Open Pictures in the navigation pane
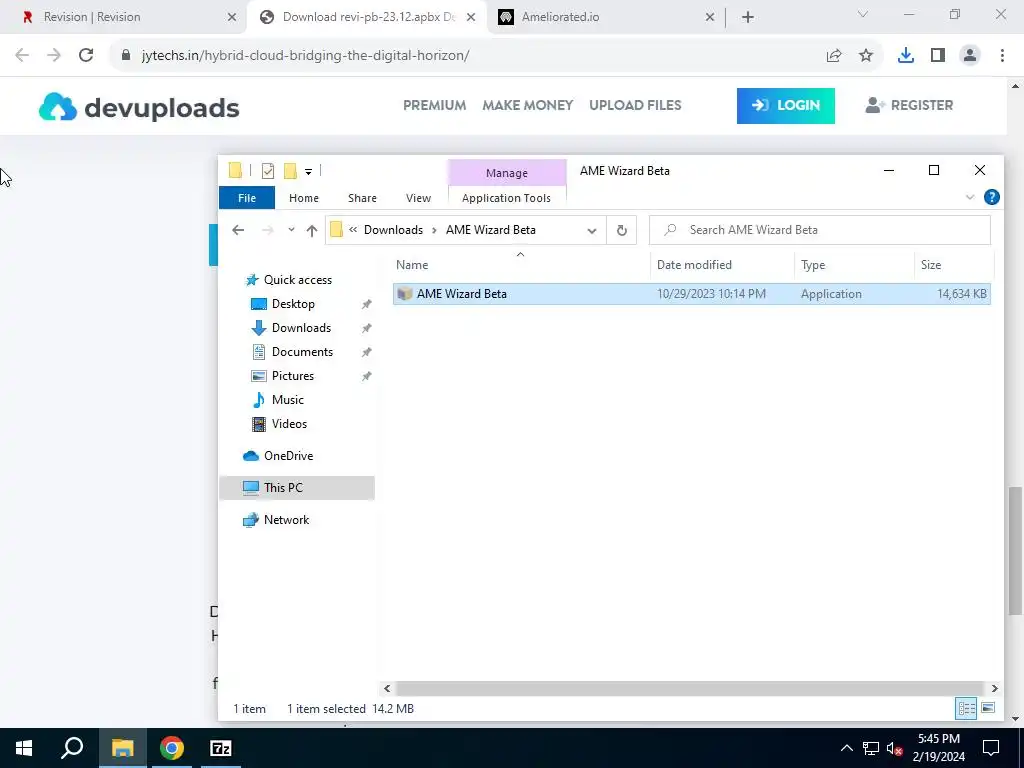The image size is (1024, 768). (x=293, y=376)
